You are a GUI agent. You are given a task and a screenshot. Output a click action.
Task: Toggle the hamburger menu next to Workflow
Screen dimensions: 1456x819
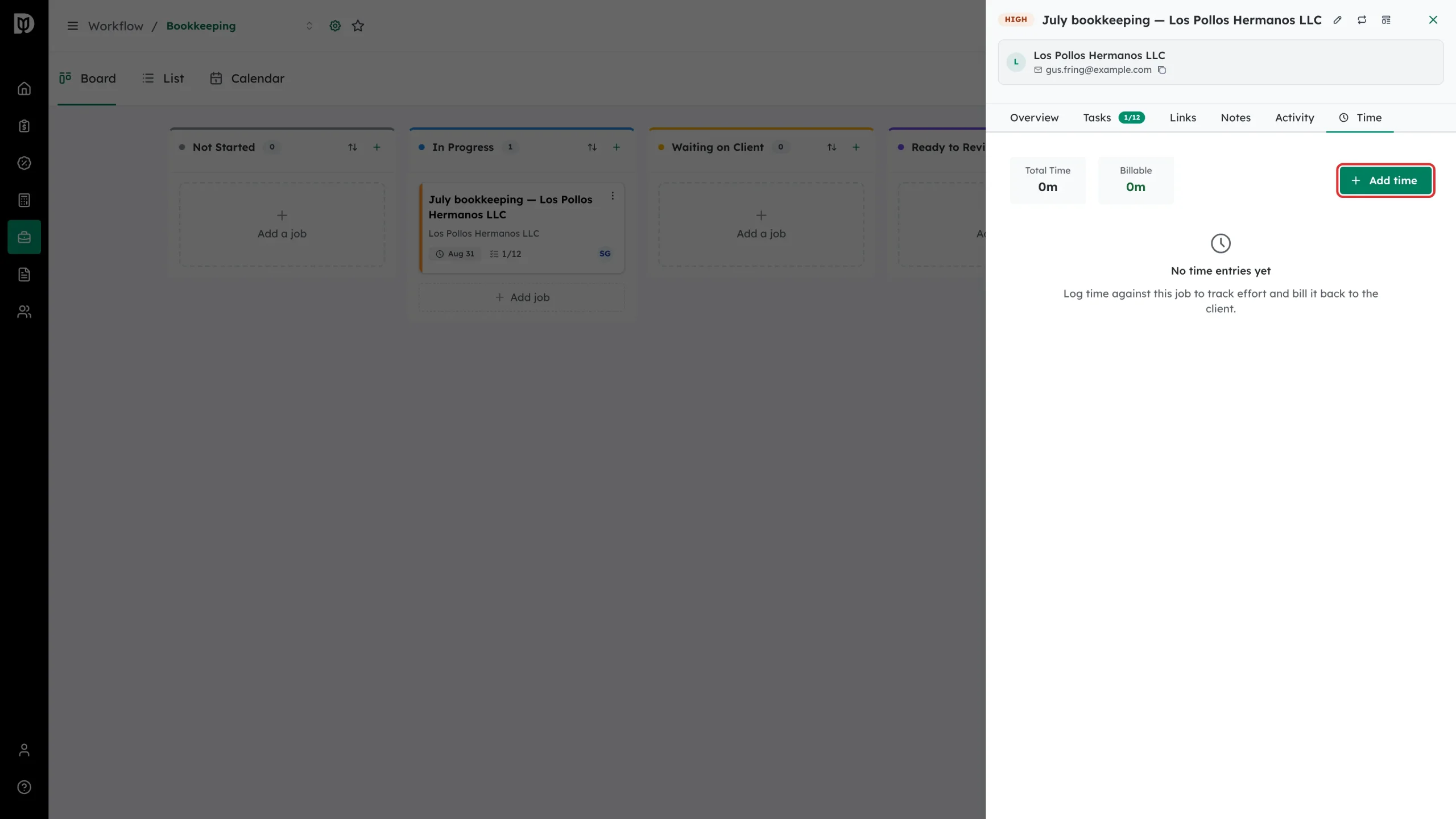[x=73, y=26]
